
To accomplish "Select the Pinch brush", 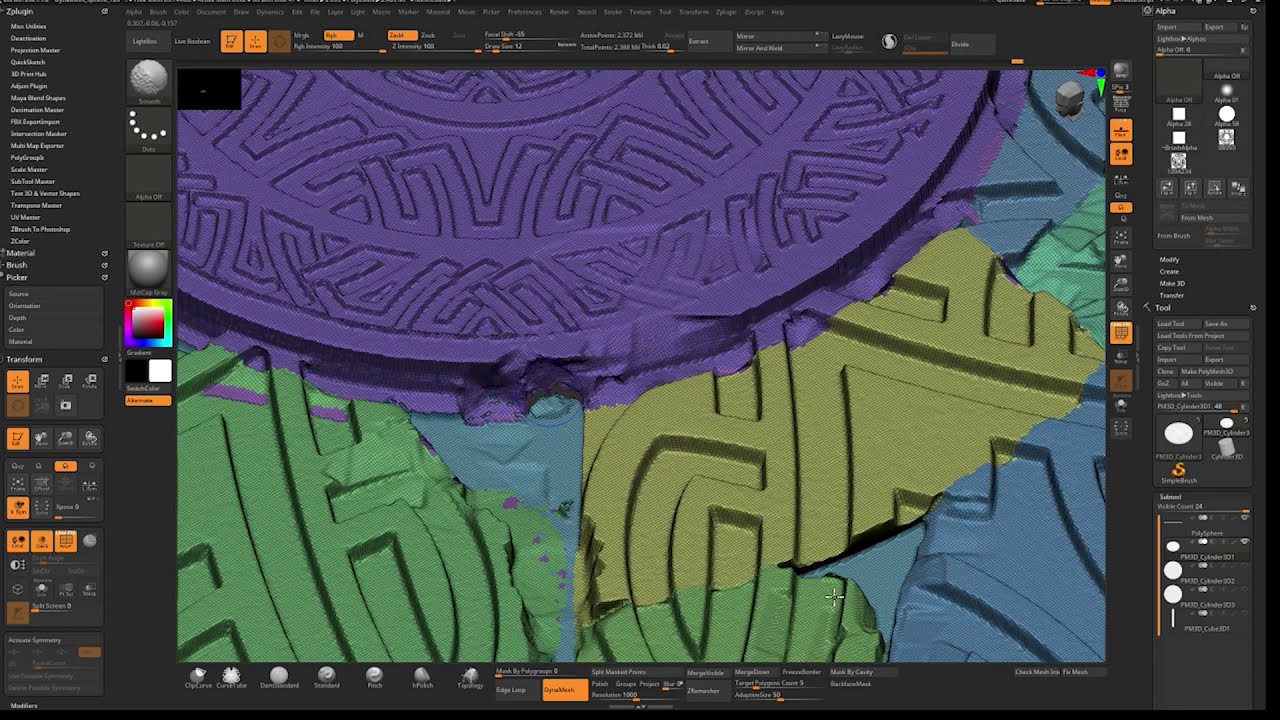I will click(374, 677).
